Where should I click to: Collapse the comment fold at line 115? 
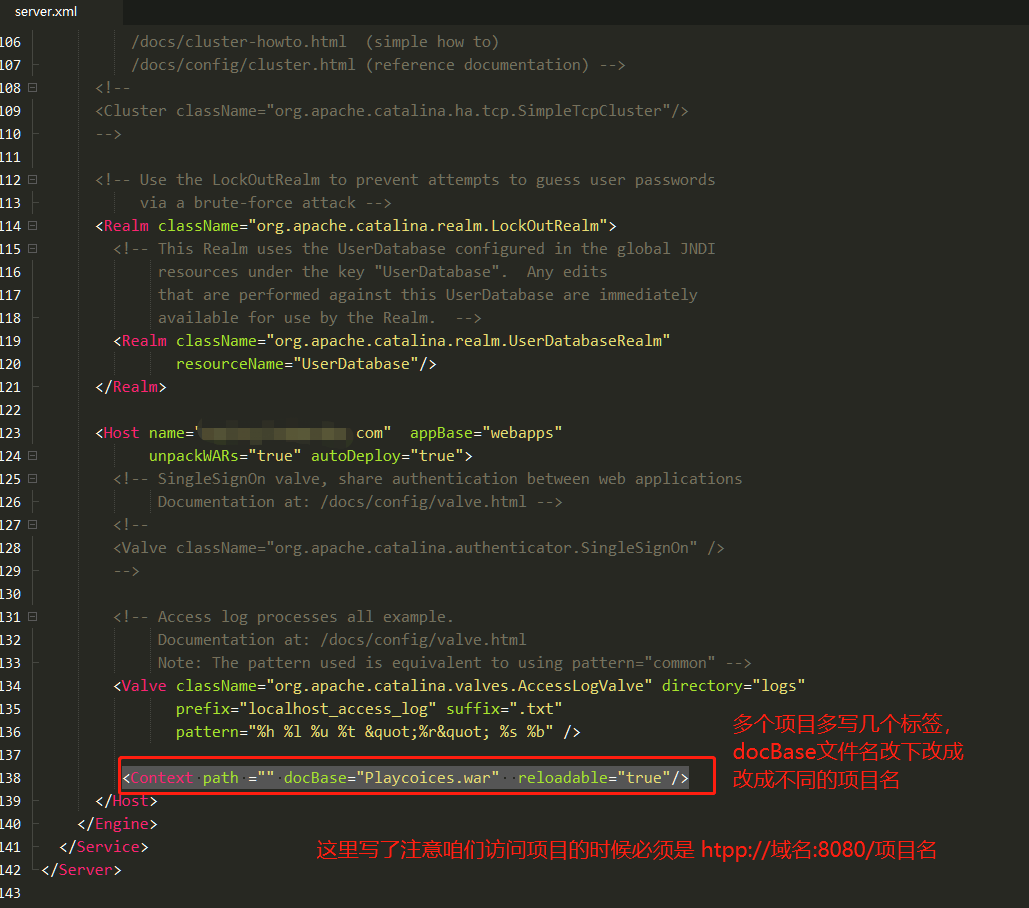(32, 249)
